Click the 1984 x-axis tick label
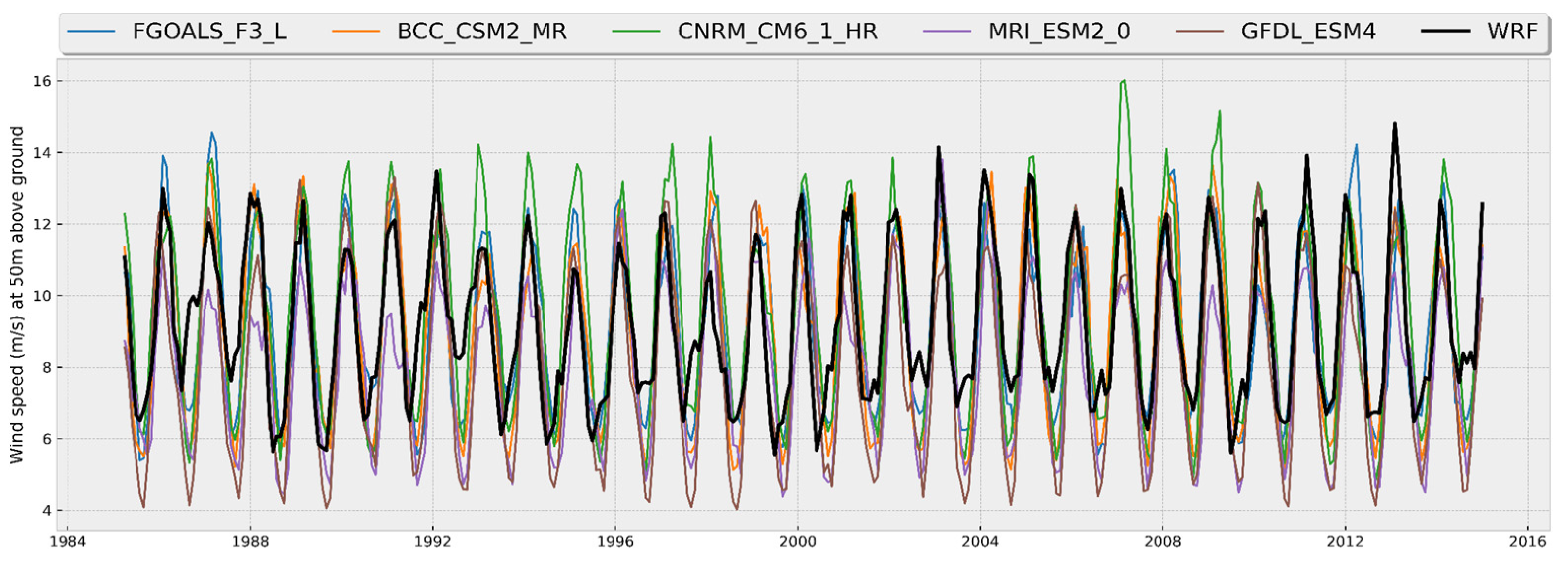1568x563 pixels. (68, 542)
